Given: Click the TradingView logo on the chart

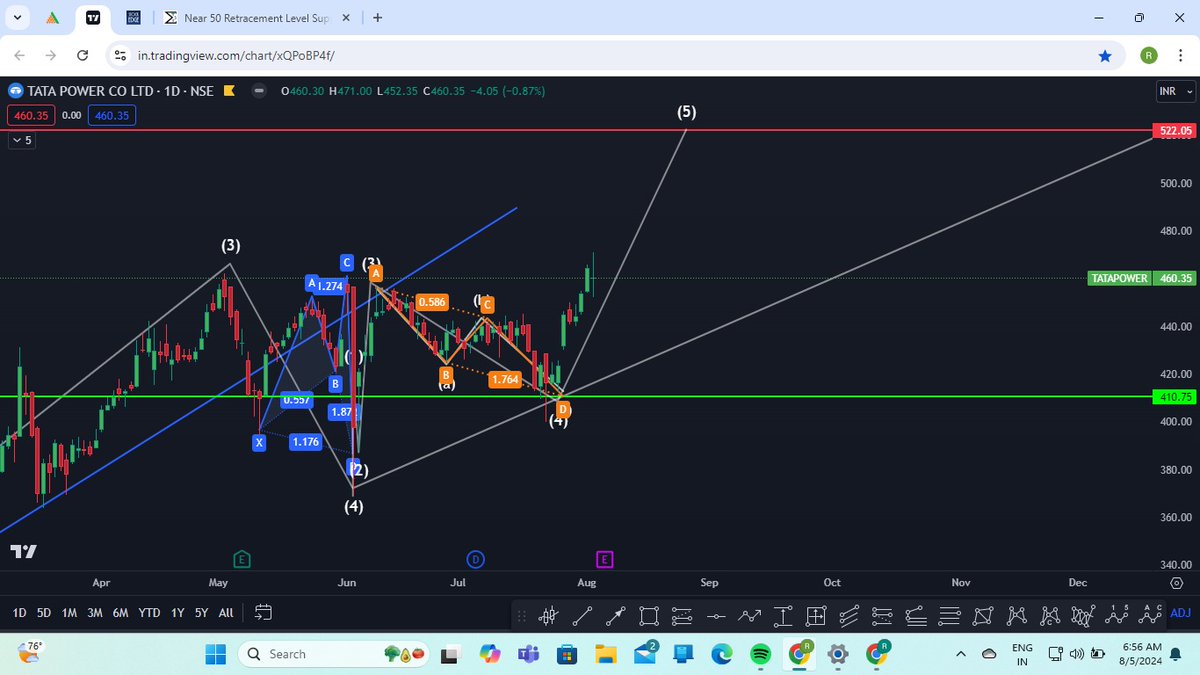Looking at the screenshot, I should pos(24,551).
